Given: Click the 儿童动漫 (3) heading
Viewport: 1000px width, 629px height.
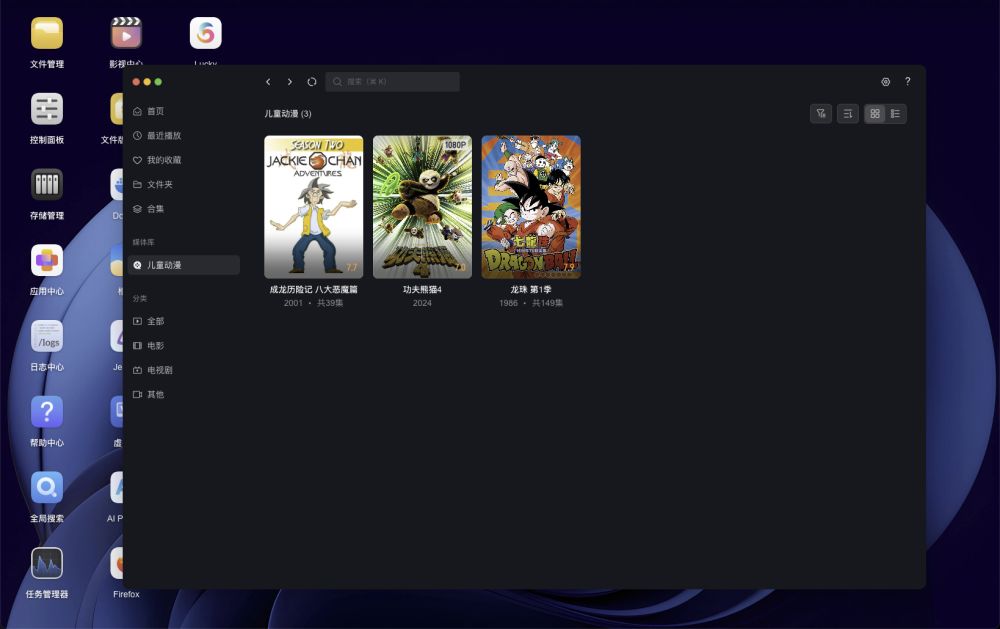Looking at the screenshot, I should point(288,114).
